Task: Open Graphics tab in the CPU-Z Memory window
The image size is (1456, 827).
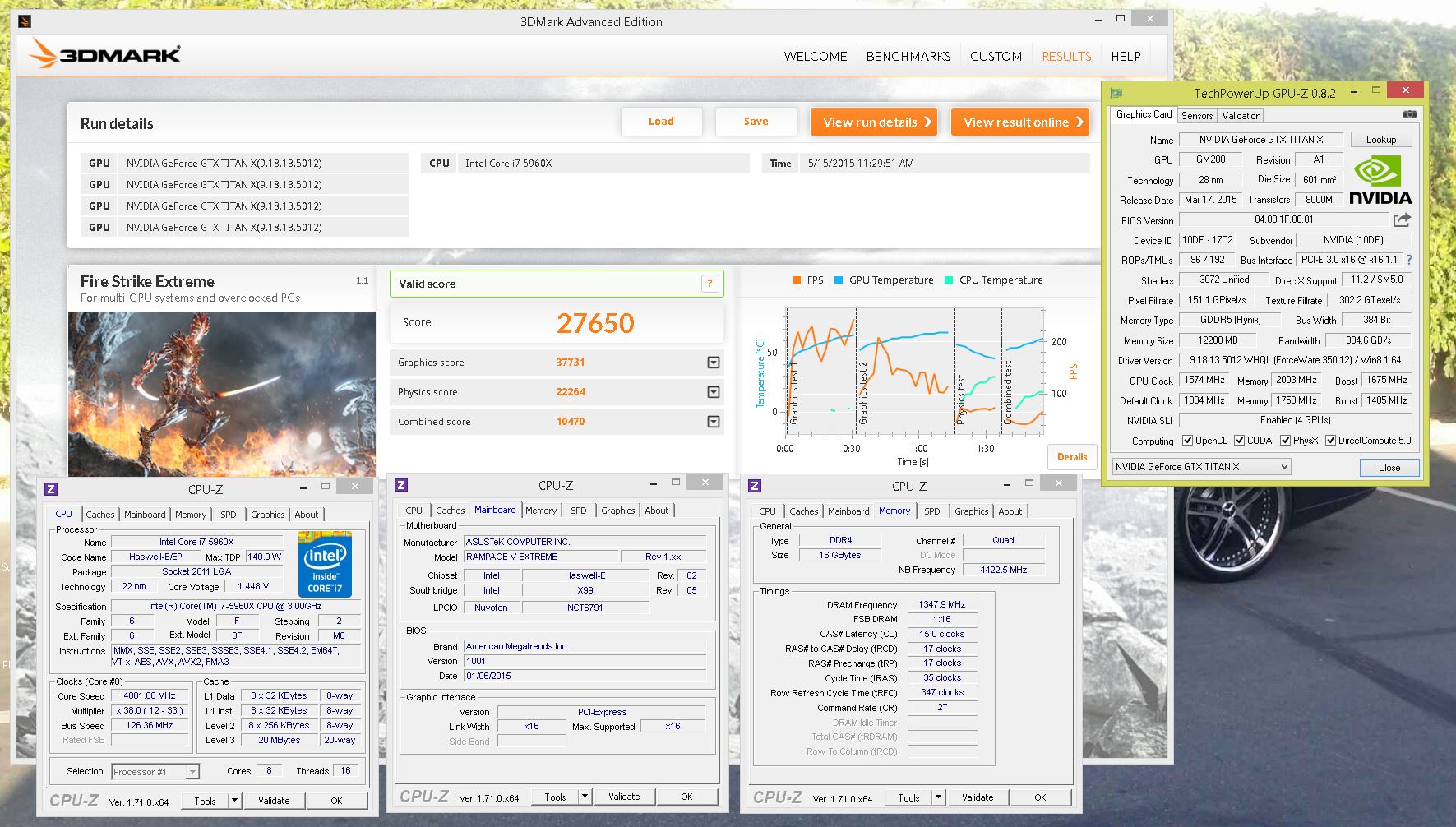Action: [971, 511]
